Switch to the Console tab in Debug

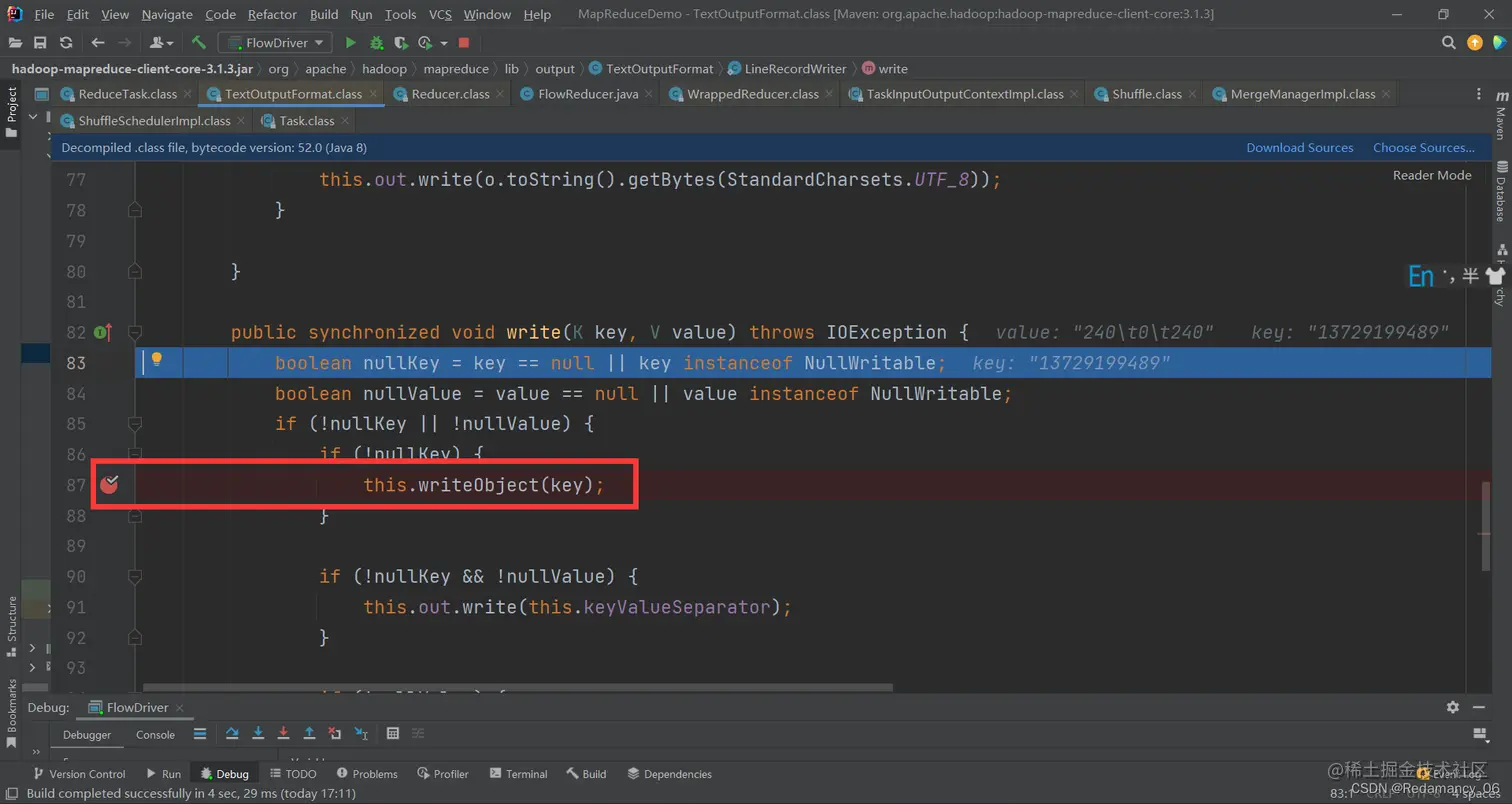click(155, 734)
